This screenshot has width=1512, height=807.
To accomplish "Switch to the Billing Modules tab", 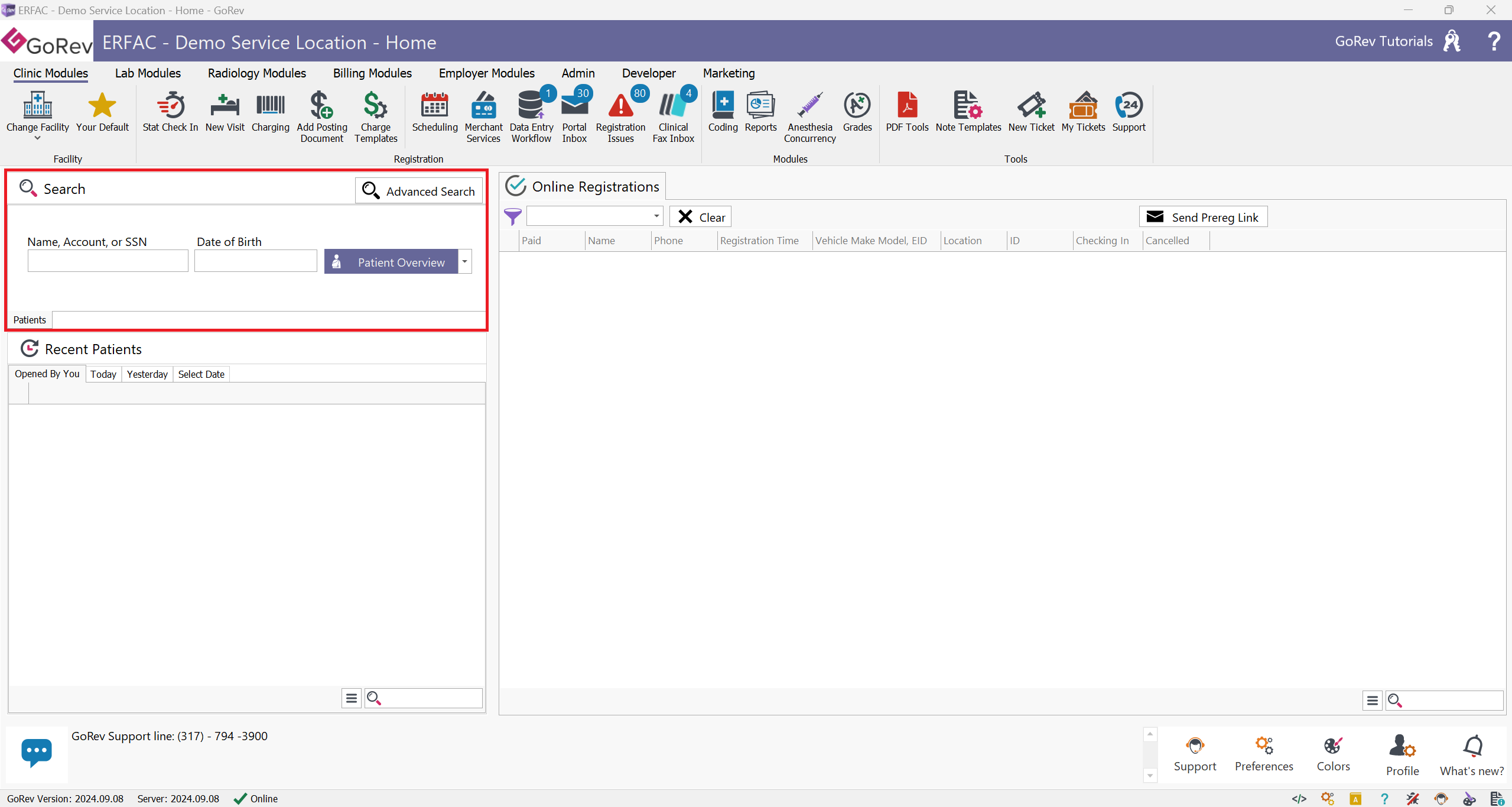I will (x=372, y=73).
